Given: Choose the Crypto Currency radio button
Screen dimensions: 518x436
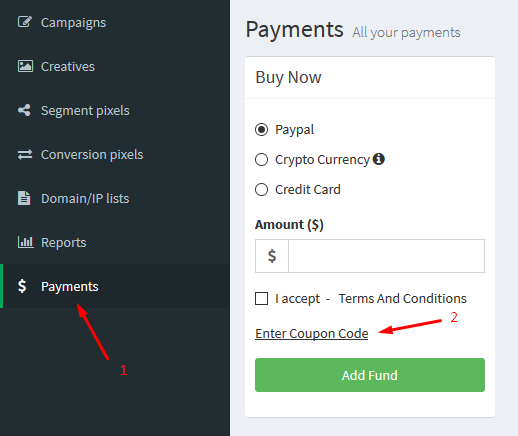Looking at the screenshot, I should (261, 159).
